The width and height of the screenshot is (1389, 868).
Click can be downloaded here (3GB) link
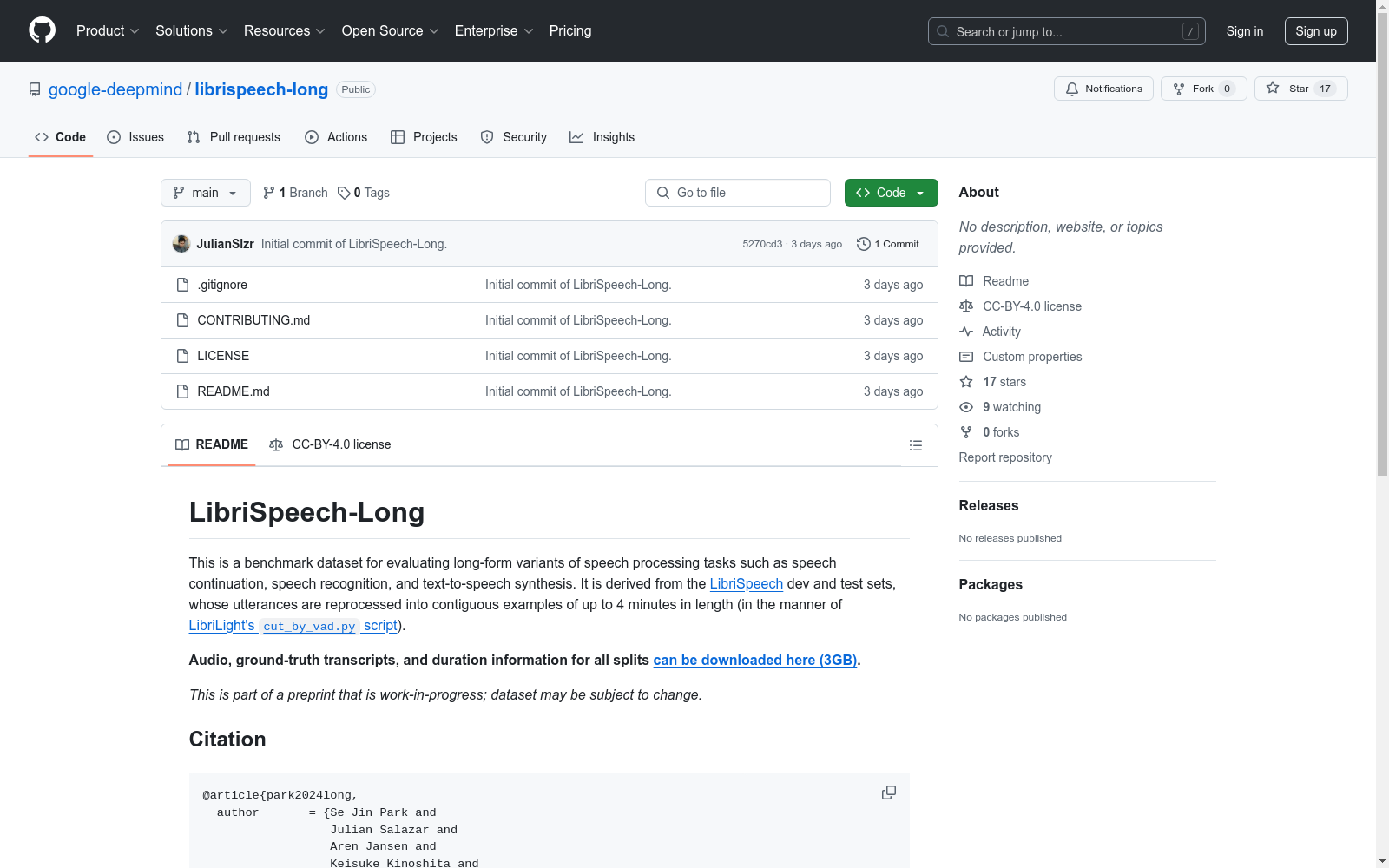tap(755, 661)
